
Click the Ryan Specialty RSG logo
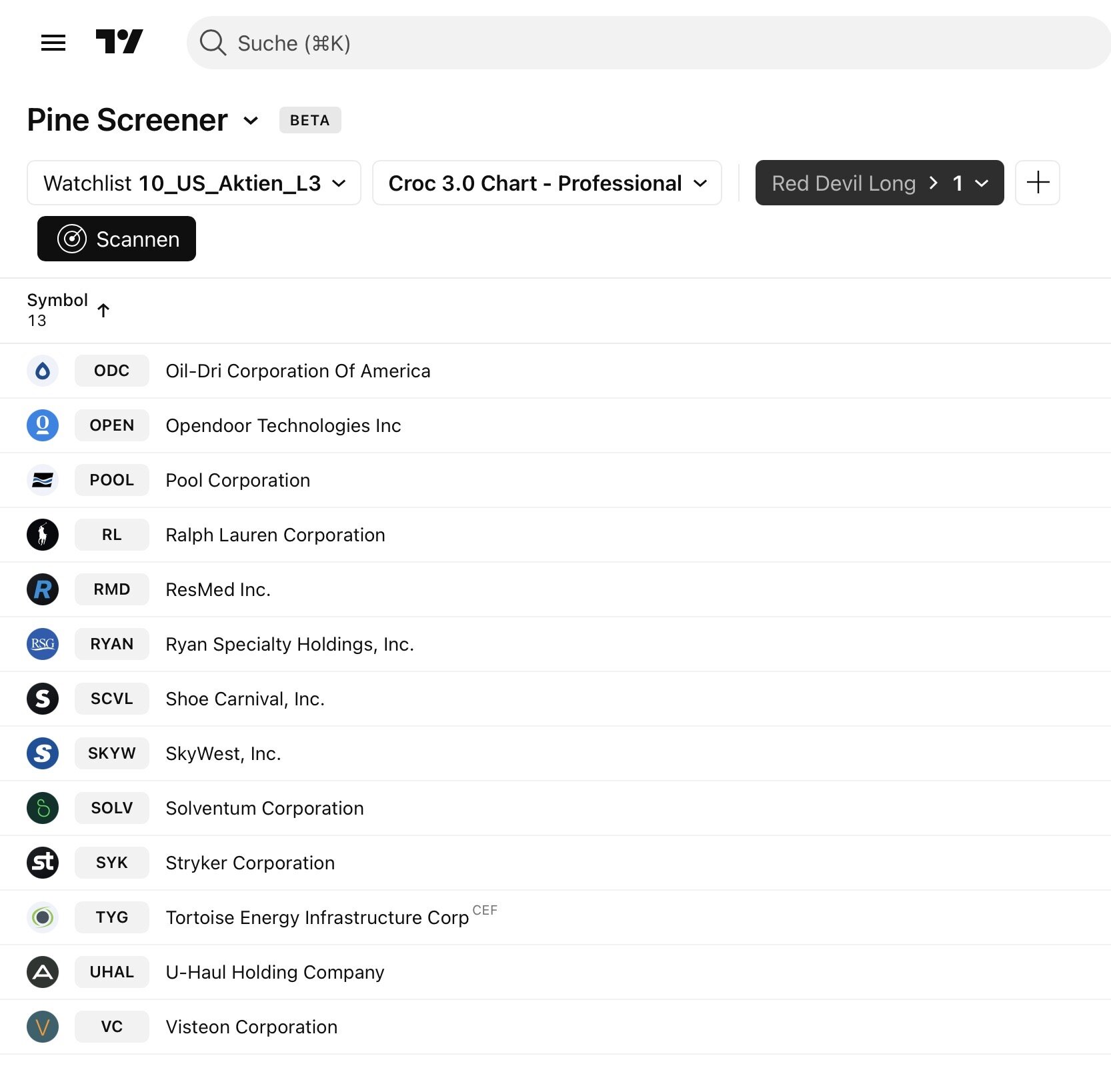43,644
